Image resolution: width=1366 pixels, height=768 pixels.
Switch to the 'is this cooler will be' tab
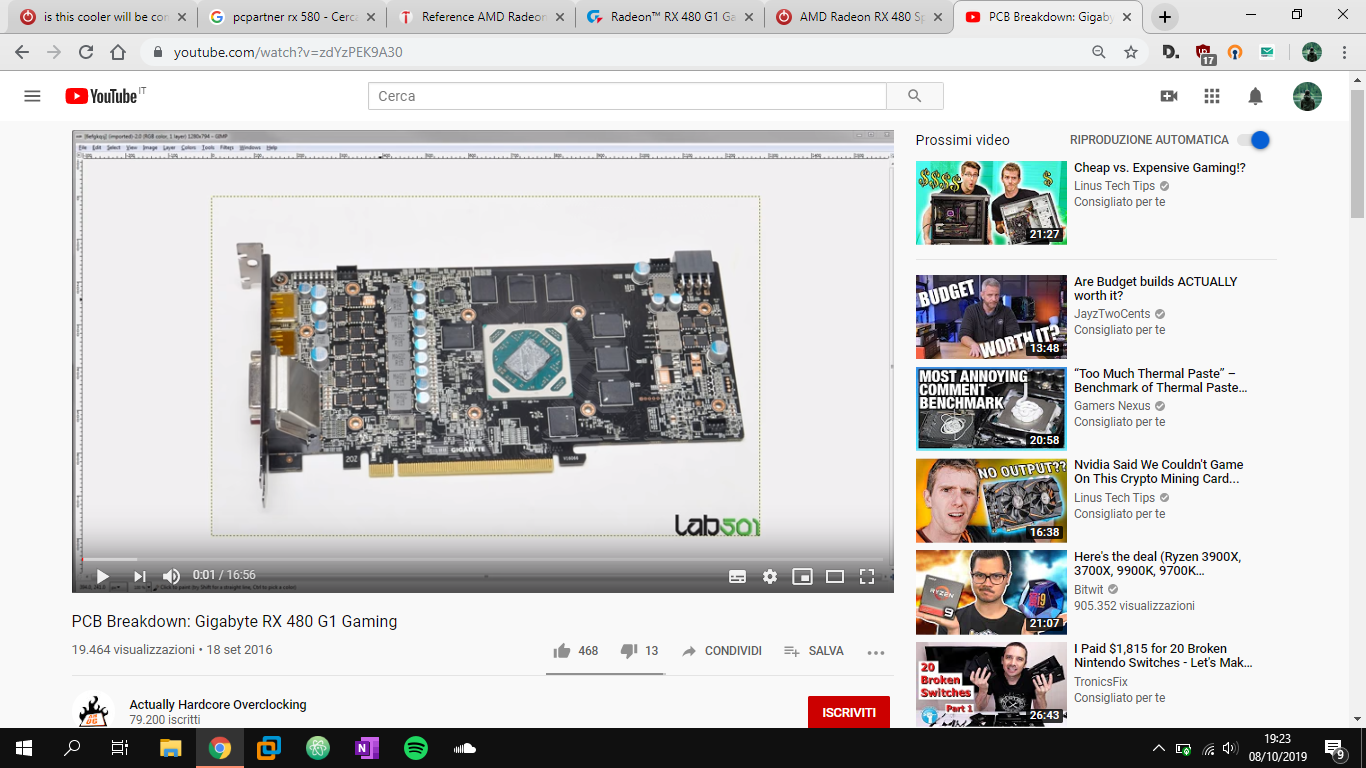pos(101,17)
